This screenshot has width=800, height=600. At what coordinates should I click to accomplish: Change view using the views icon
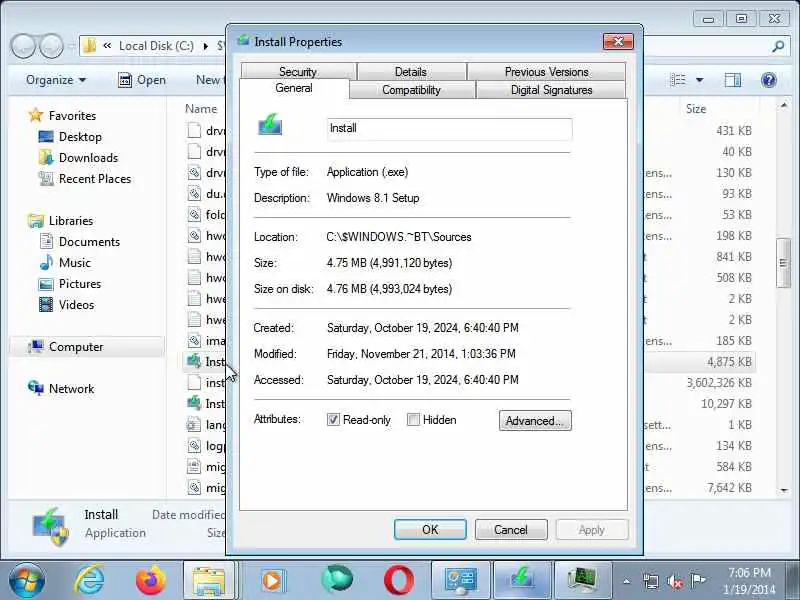point(678,80)
